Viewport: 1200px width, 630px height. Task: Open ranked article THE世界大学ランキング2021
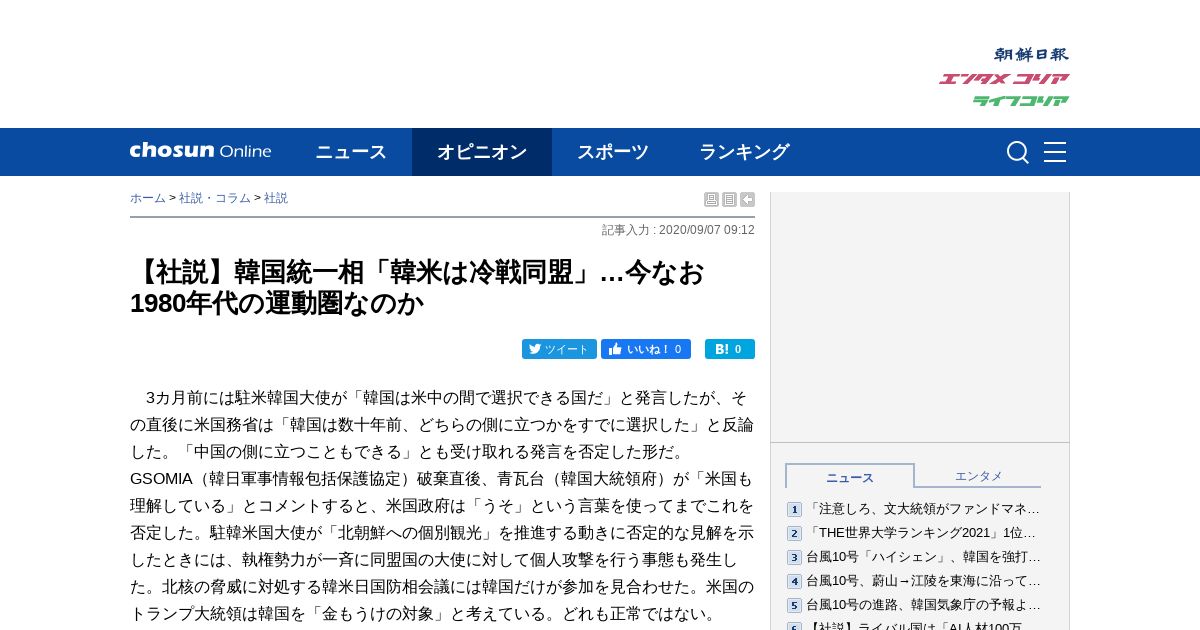coord(921,533)
